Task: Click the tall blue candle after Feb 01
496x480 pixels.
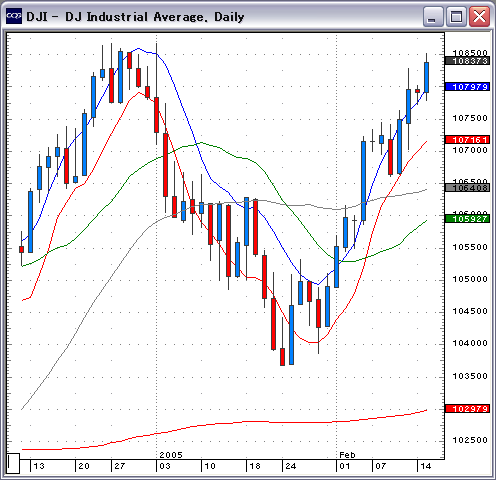Action: (x=363, y=181)
